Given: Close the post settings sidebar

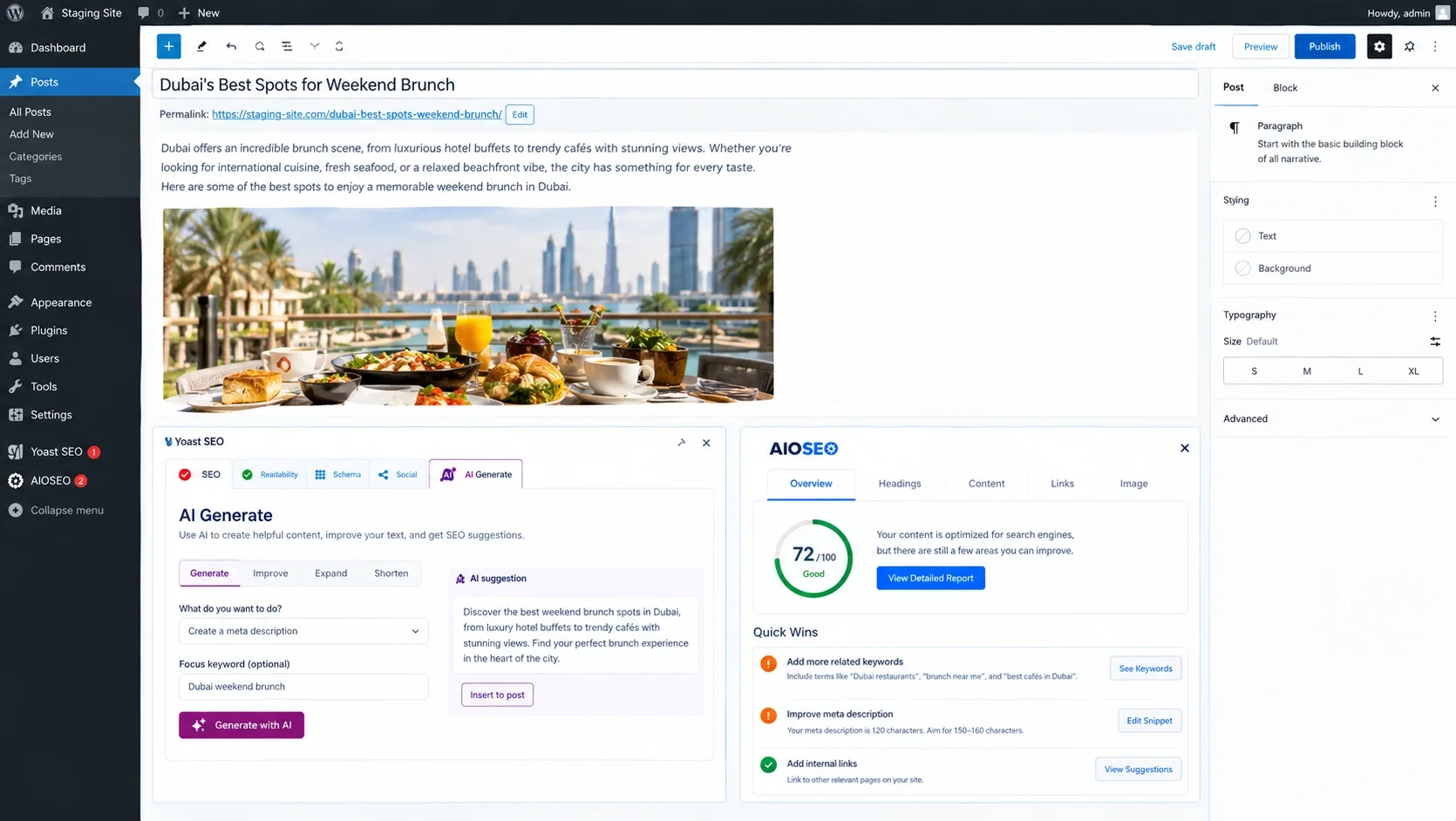Looking at the screenshot, I should point(1435,88).
